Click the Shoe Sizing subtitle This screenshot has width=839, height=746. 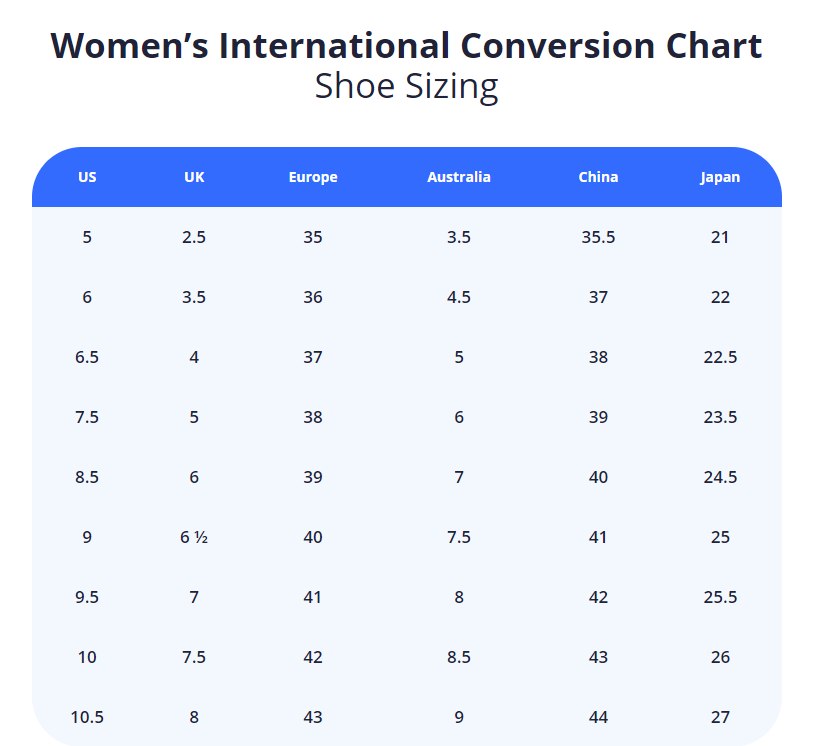point(406,87)
